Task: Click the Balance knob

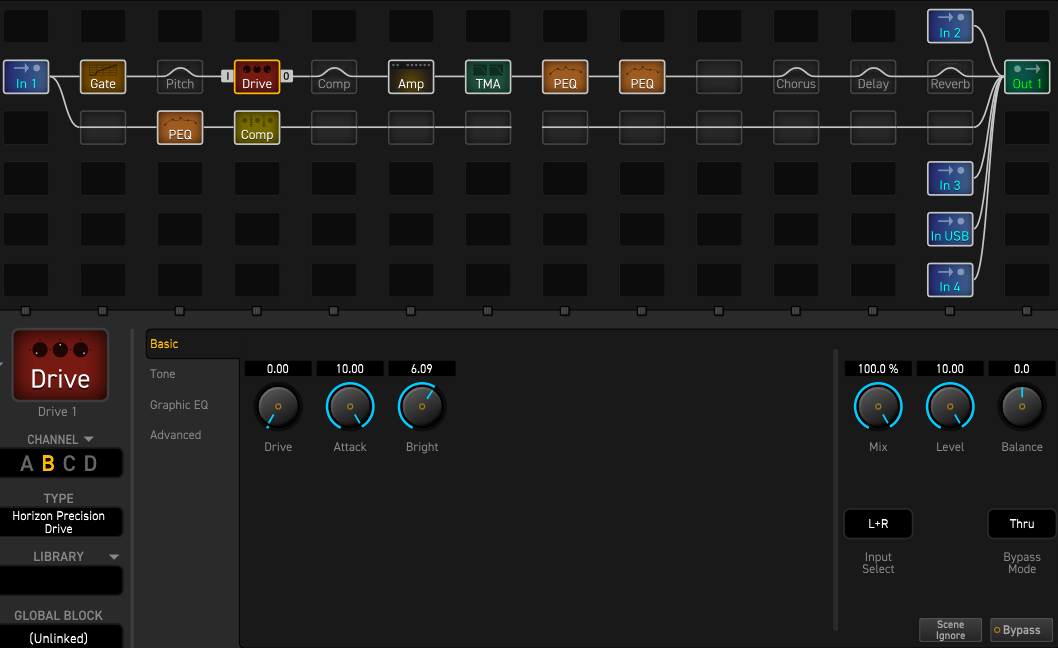Action: point(1022,406)
